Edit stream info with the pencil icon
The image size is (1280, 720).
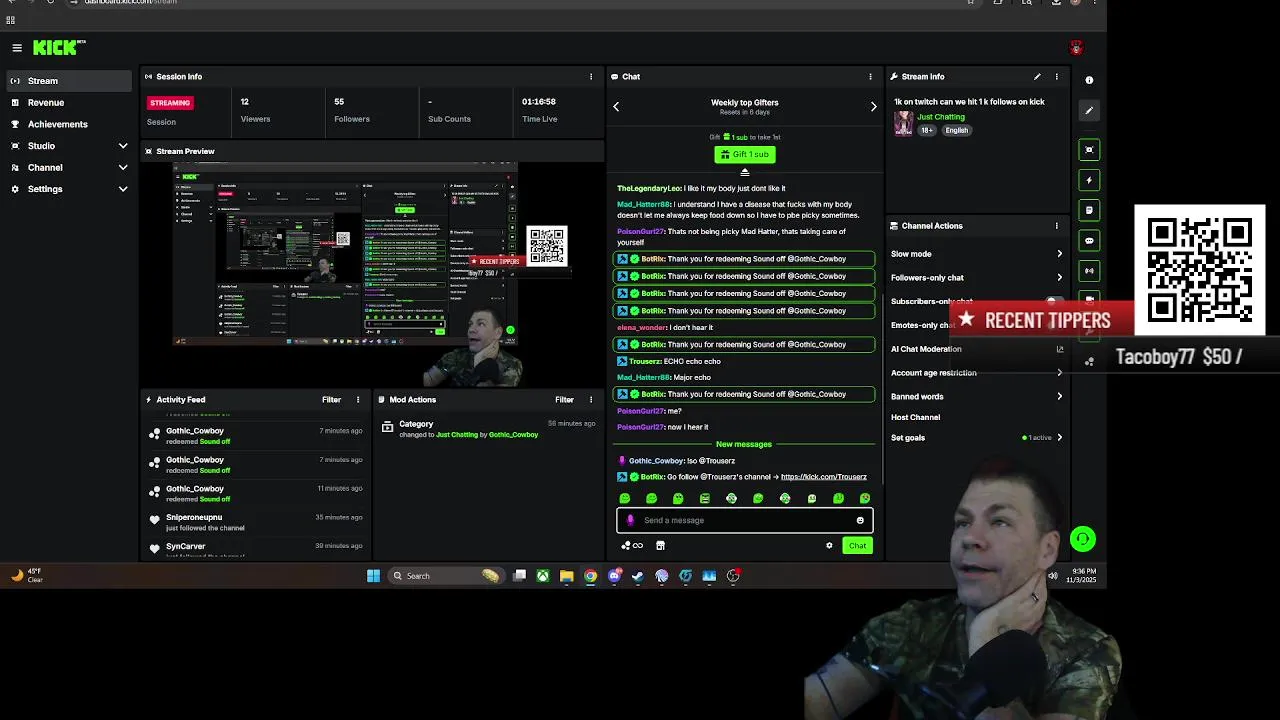click(x=1037, y=76)
